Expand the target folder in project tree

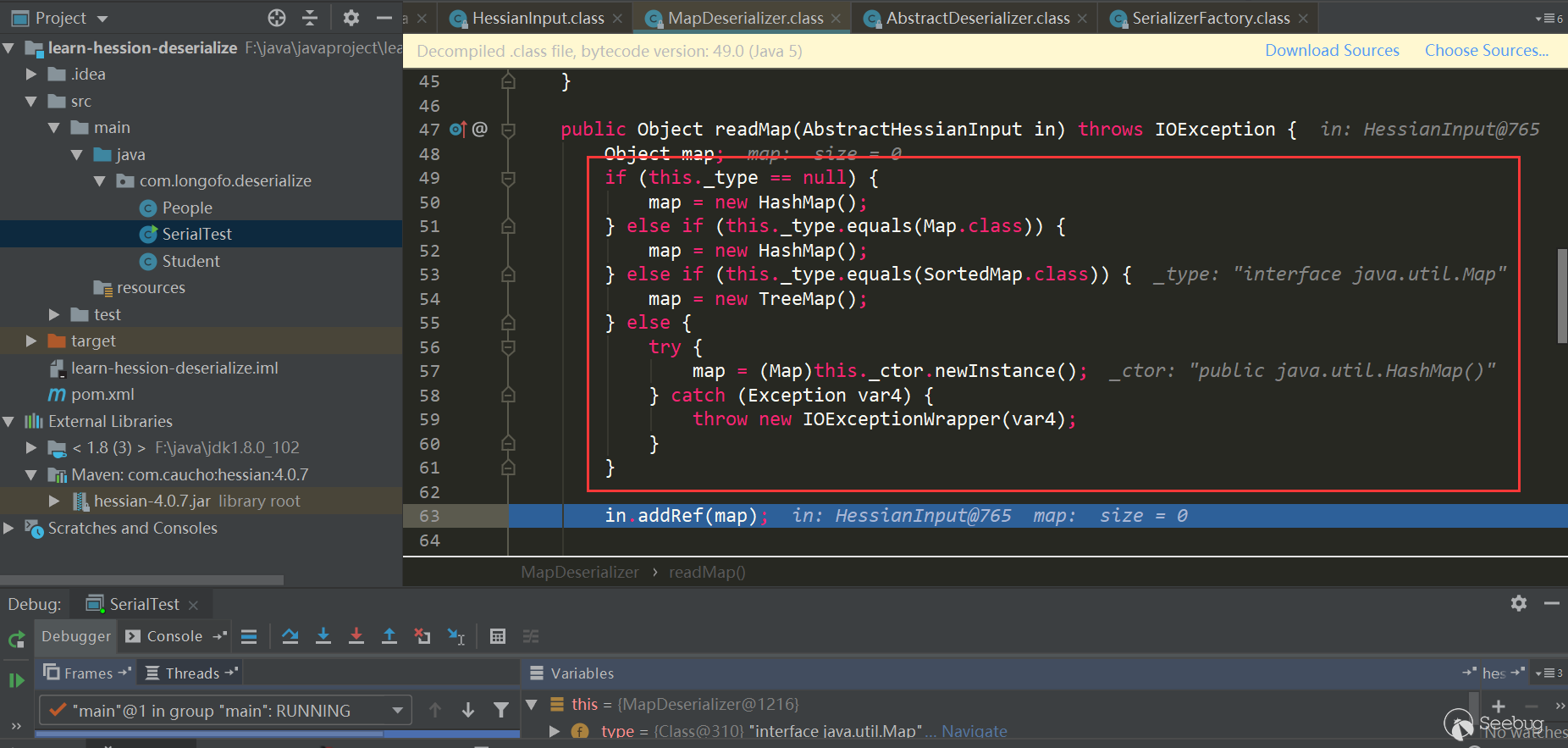(x=31, y=341)
